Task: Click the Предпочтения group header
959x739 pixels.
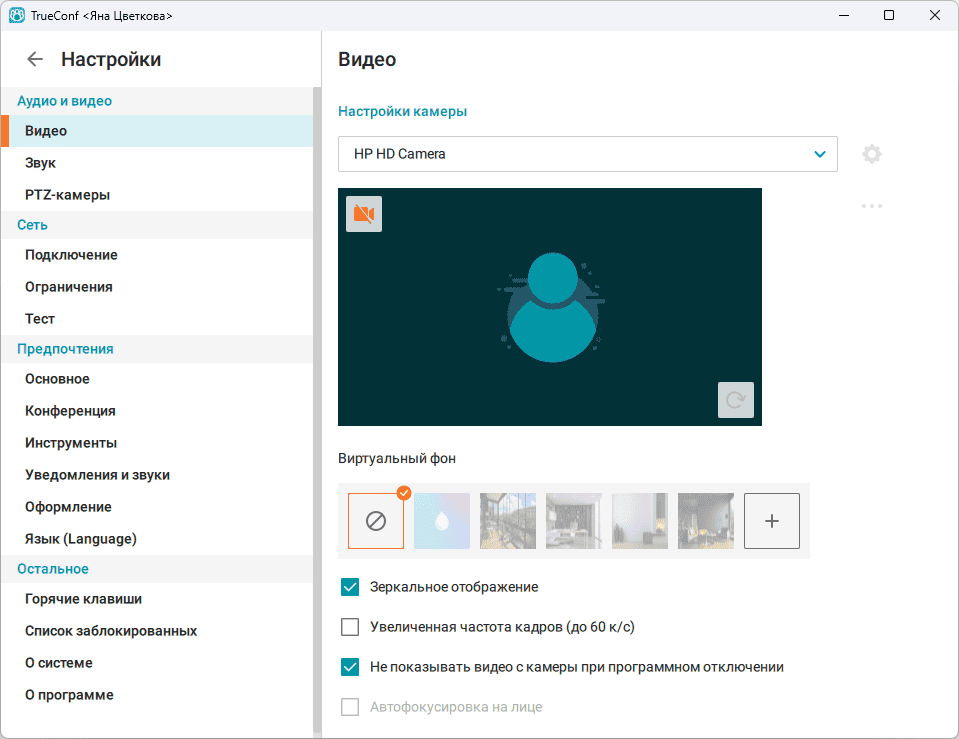Action: 157,349
